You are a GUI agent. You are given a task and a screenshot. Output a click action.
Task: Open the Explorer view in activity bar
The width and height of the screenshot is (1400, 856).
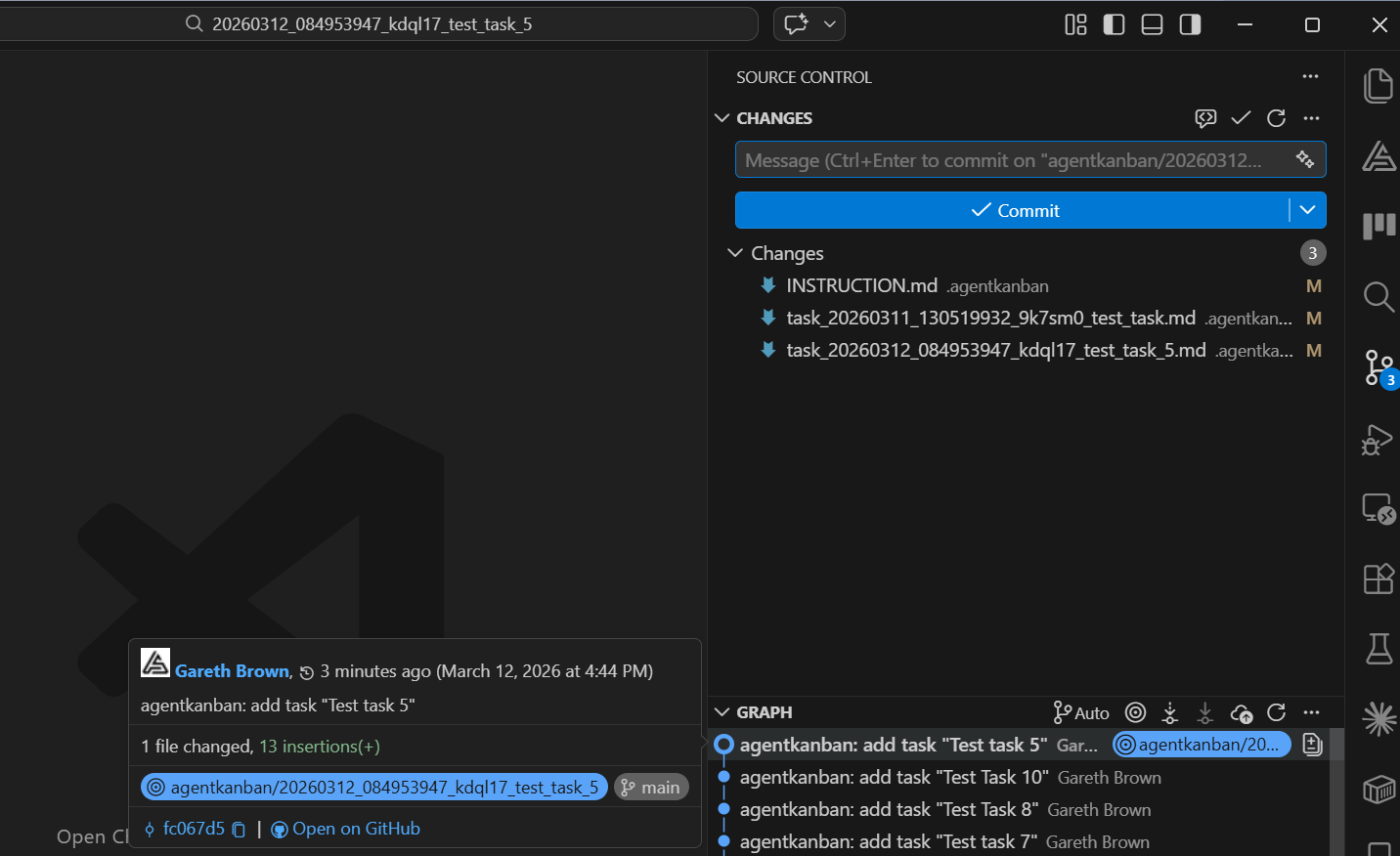pyautogui.click(x=1378, y=86)
